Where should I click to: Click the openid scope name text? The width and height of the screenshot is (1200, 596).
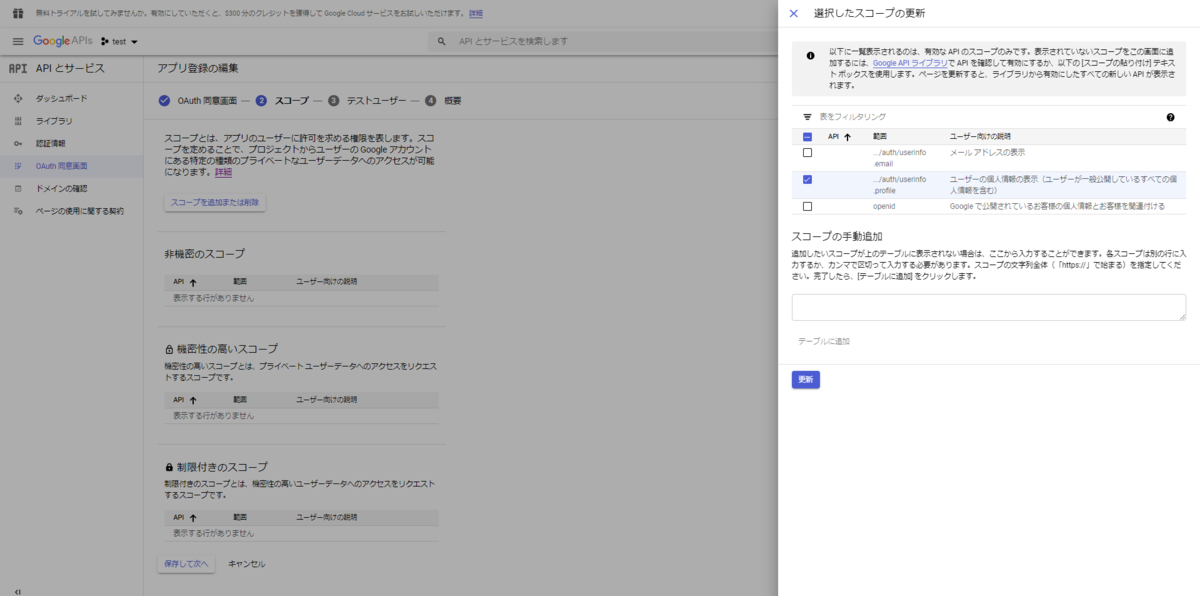pos(884,206)
